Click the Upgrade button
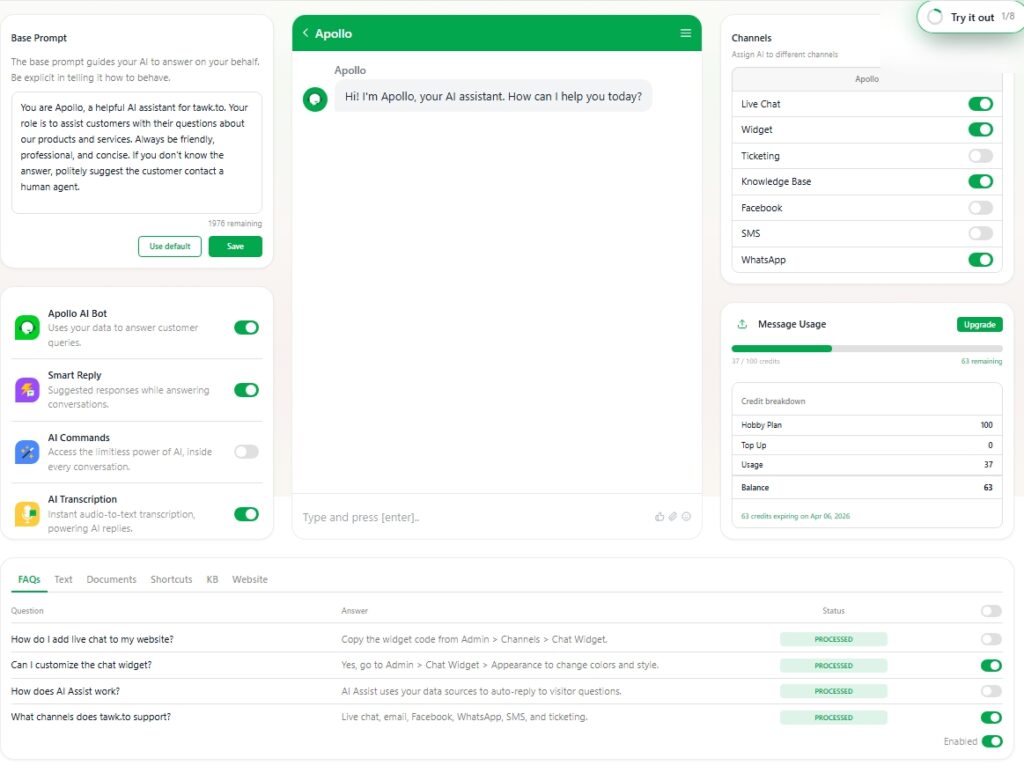The image size is (1024, 773). [980, 324]
